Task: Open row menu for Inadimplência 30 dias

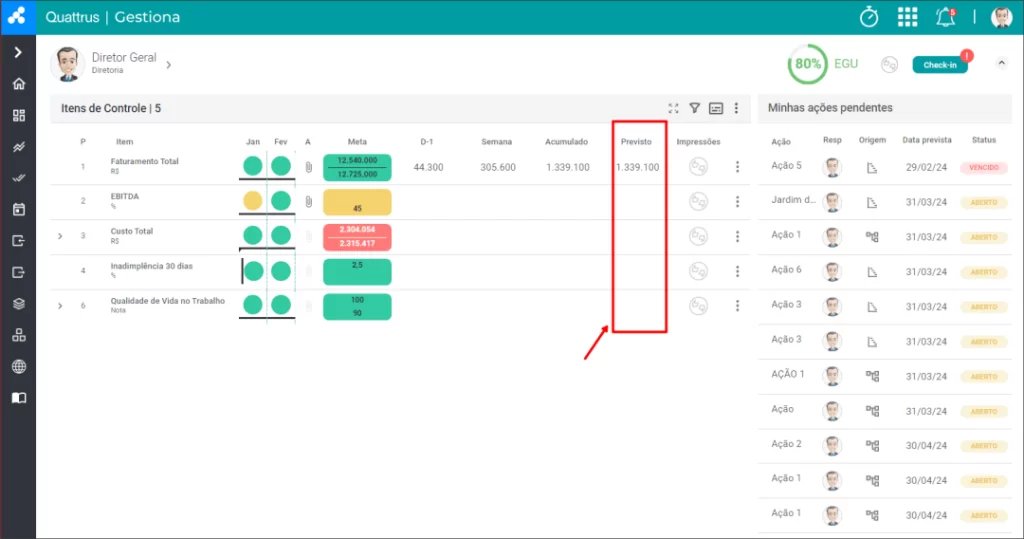Action: 737,271
